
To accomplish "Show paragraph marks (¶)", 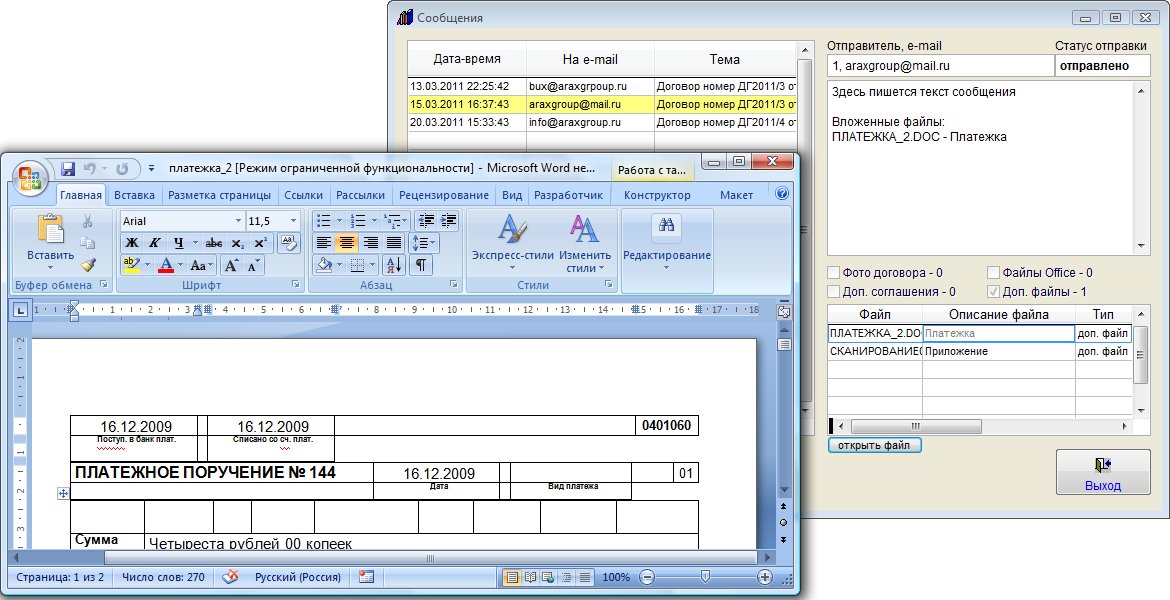I will point(421,265).
